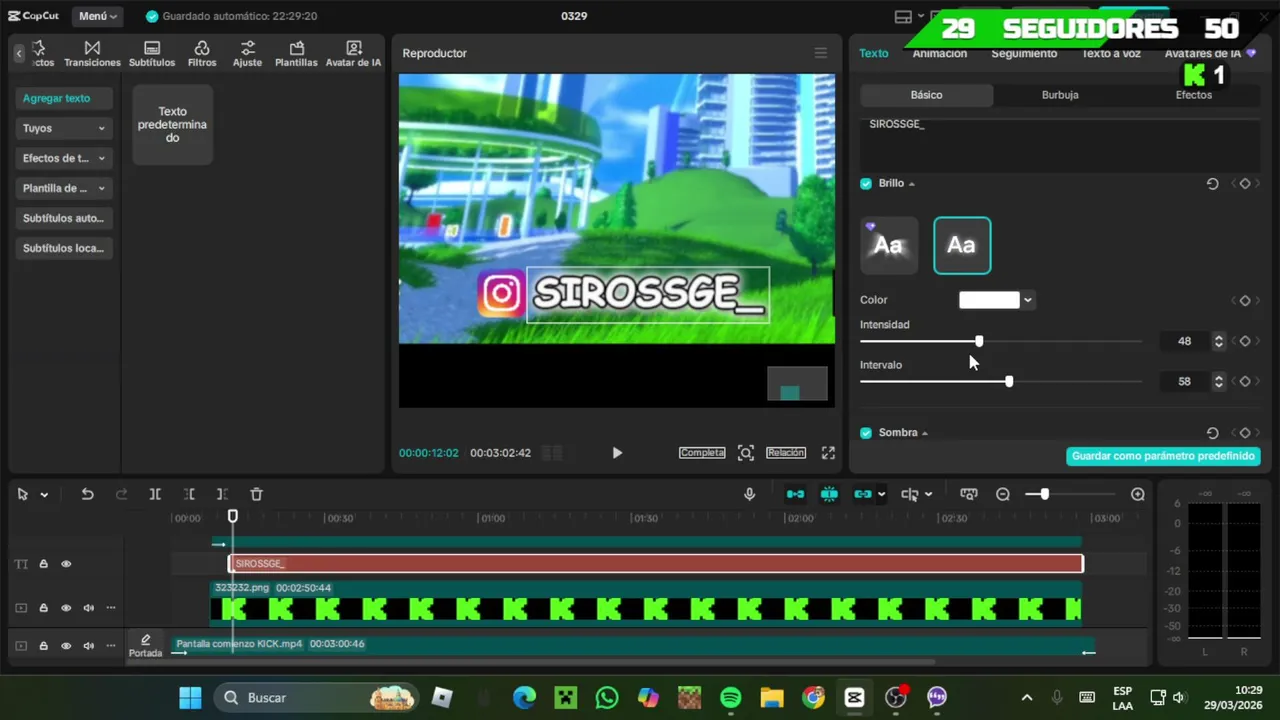This screenshot has width=1280, height=720.
Task: Click the timeline zoom out magnifier
Action: click(1003, 494)
